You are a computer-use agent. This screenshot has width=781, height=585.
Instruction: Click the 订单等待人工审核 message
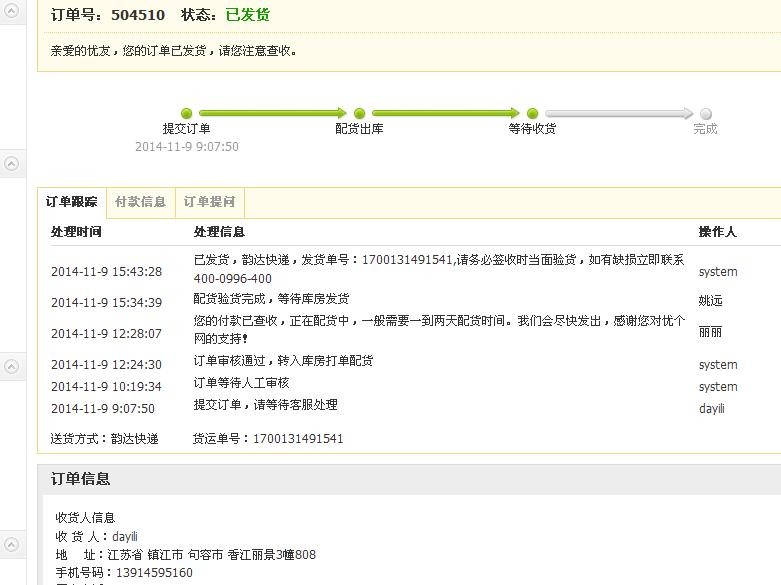point(242,383)
